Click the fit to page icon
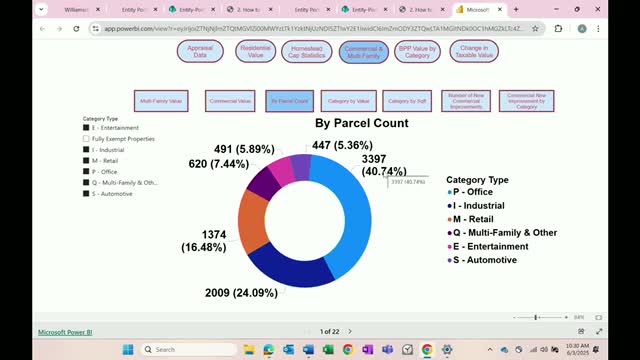Image resolution: width=640 pixels, height=360 pixels. click(x=598, y=317)
